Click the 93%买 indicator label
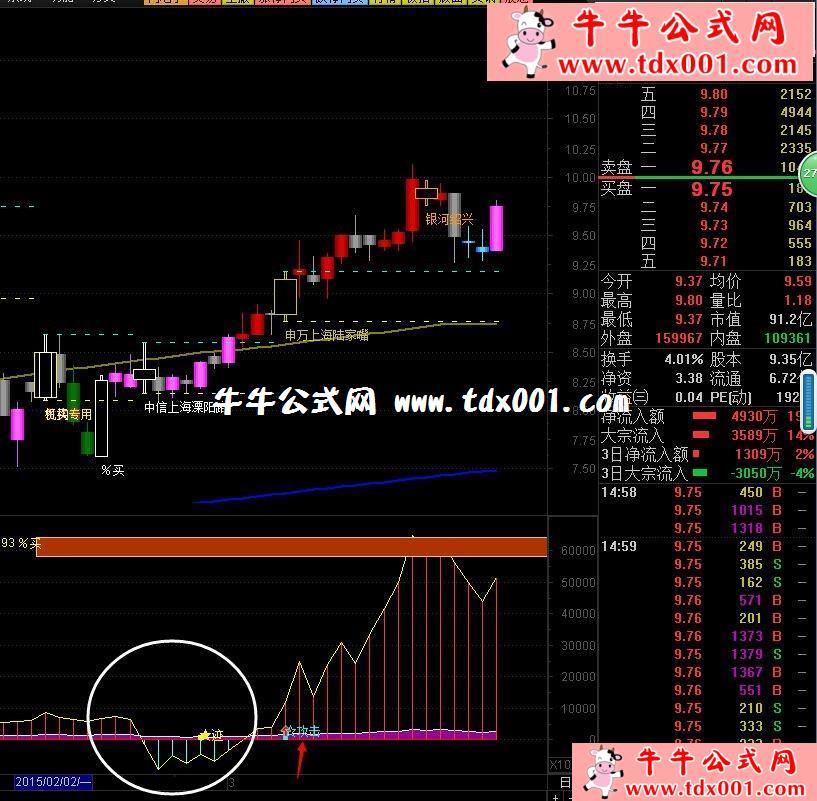 [21, 544]
